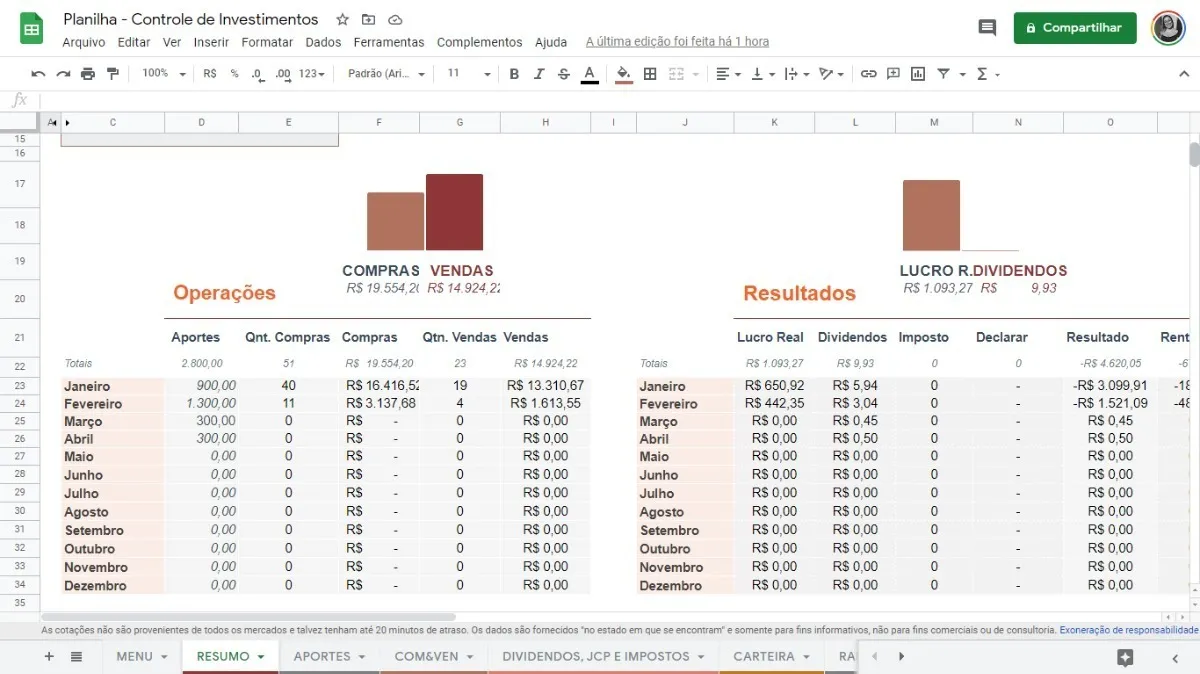The image size is (1200, 674).
Task: Apply strikethrough formatting
Action: point(564,74)
